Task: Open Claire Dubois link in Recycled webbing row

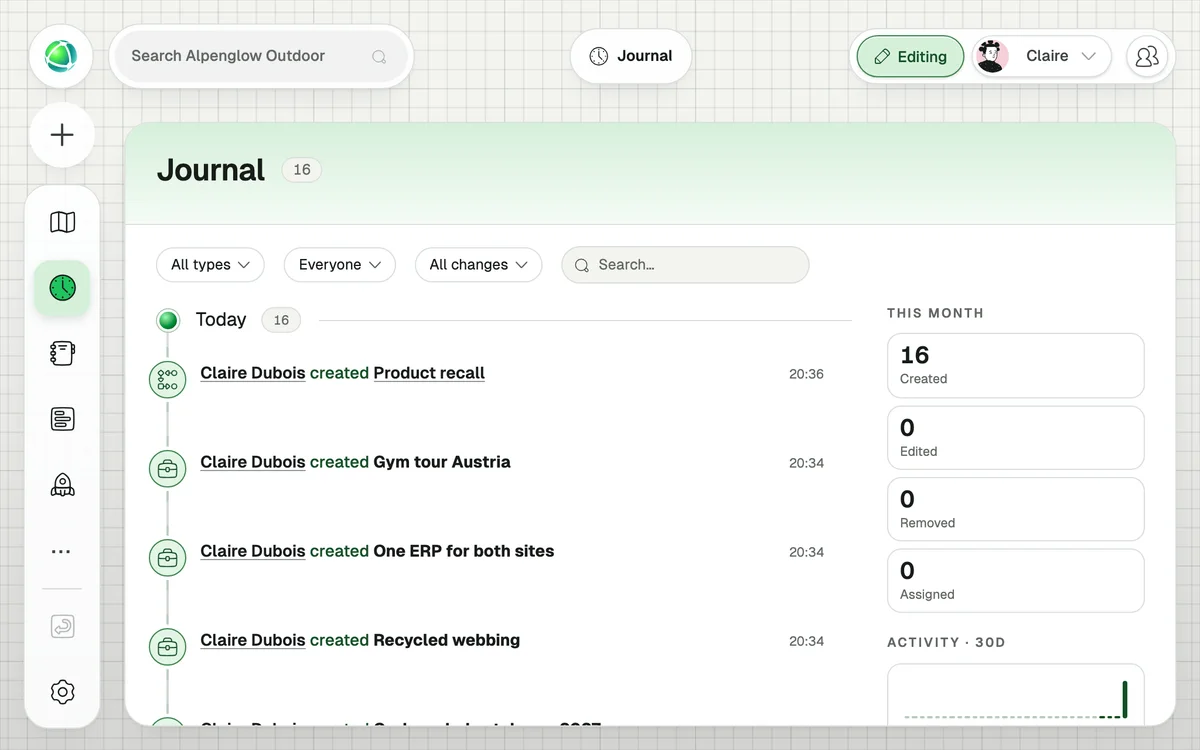Action: (x=253, y=640)
